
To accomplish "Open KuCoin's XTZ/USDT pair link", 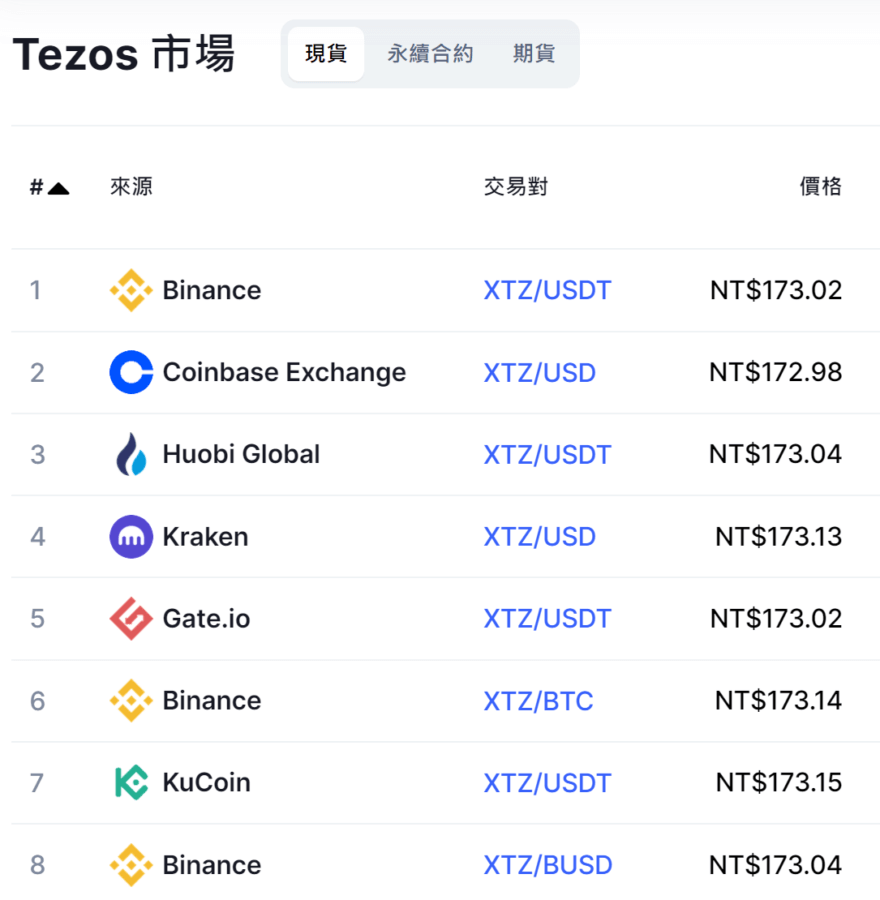I will pos(548,783).
